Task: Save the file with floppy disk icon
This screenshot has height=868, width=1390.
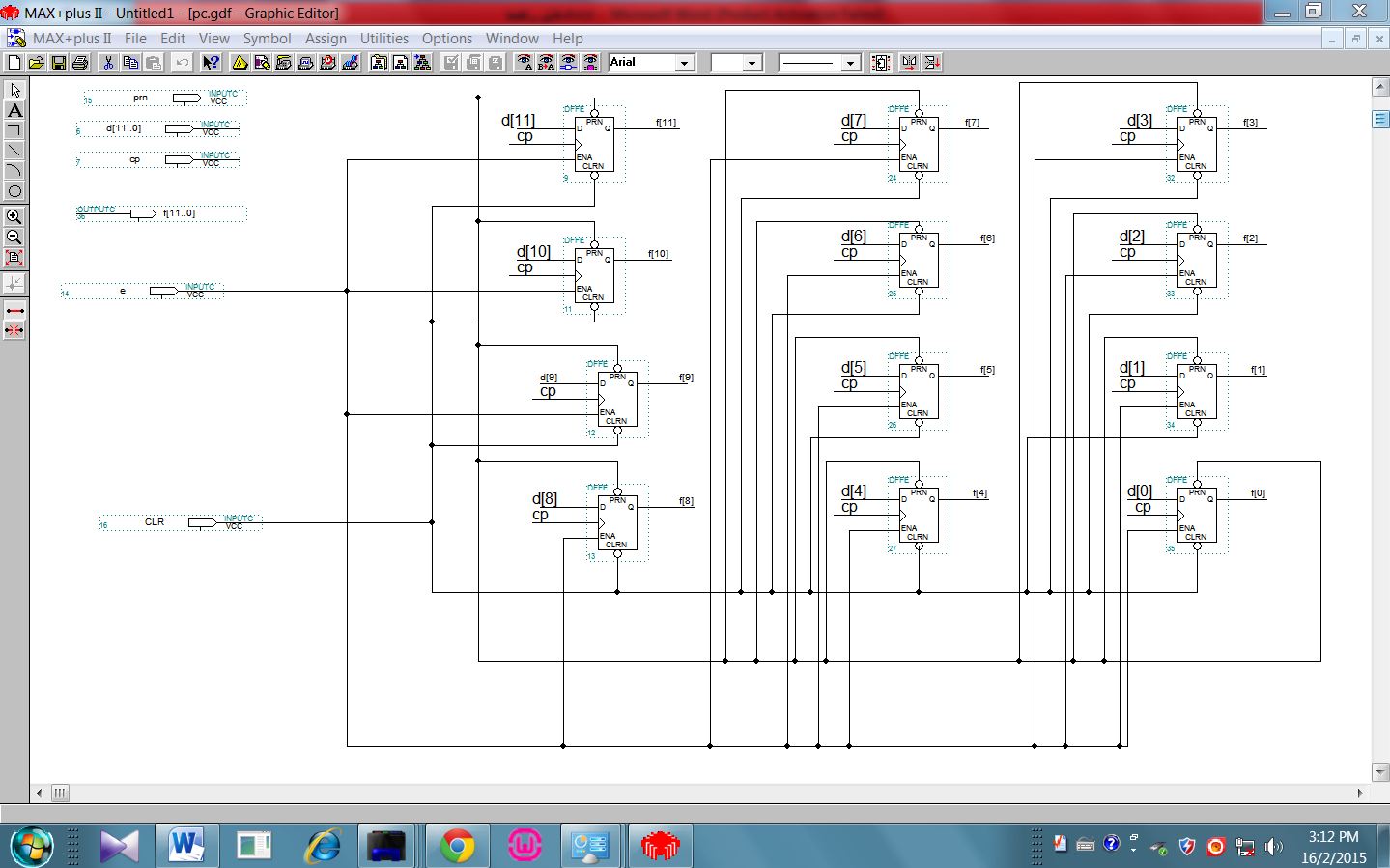Action: click(x=58, y=63)
